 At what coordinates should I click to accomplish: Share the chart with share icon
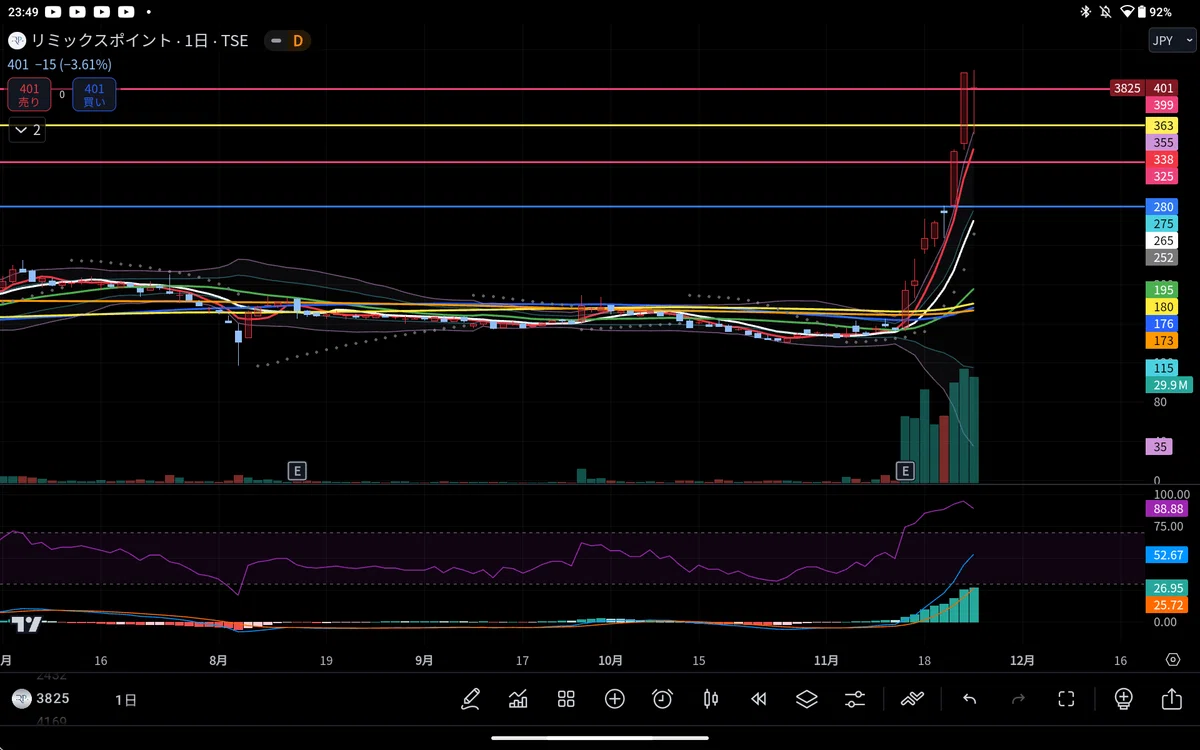1171,699
